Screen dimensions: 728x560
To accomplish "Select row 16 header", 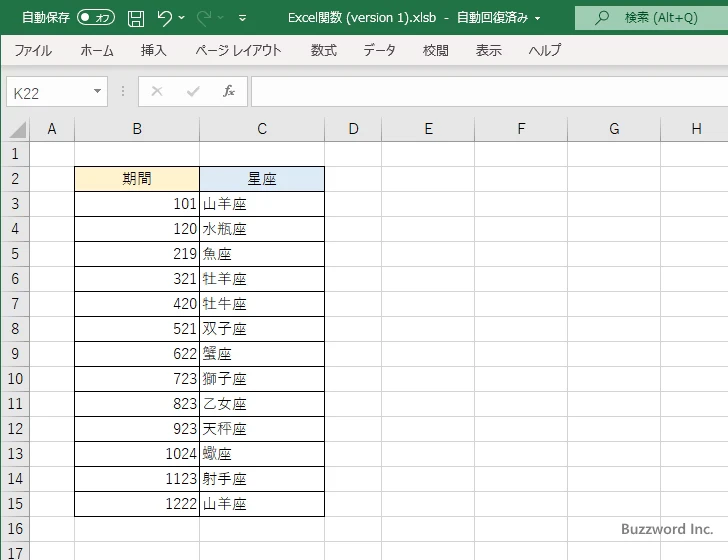I will (15, 528).
